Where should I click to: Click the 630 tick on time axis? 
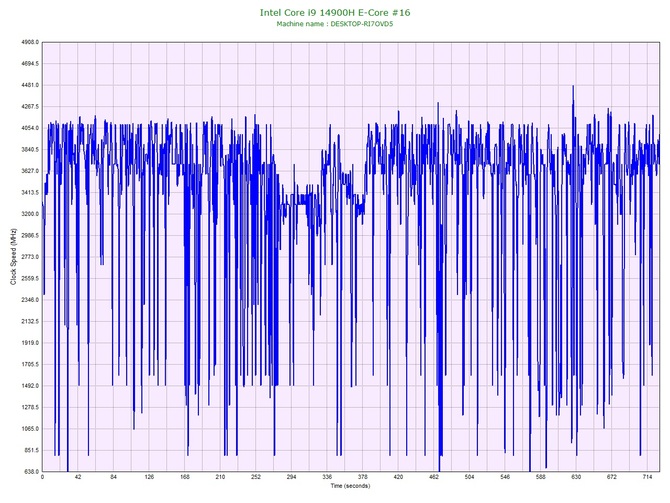[576, 477]
